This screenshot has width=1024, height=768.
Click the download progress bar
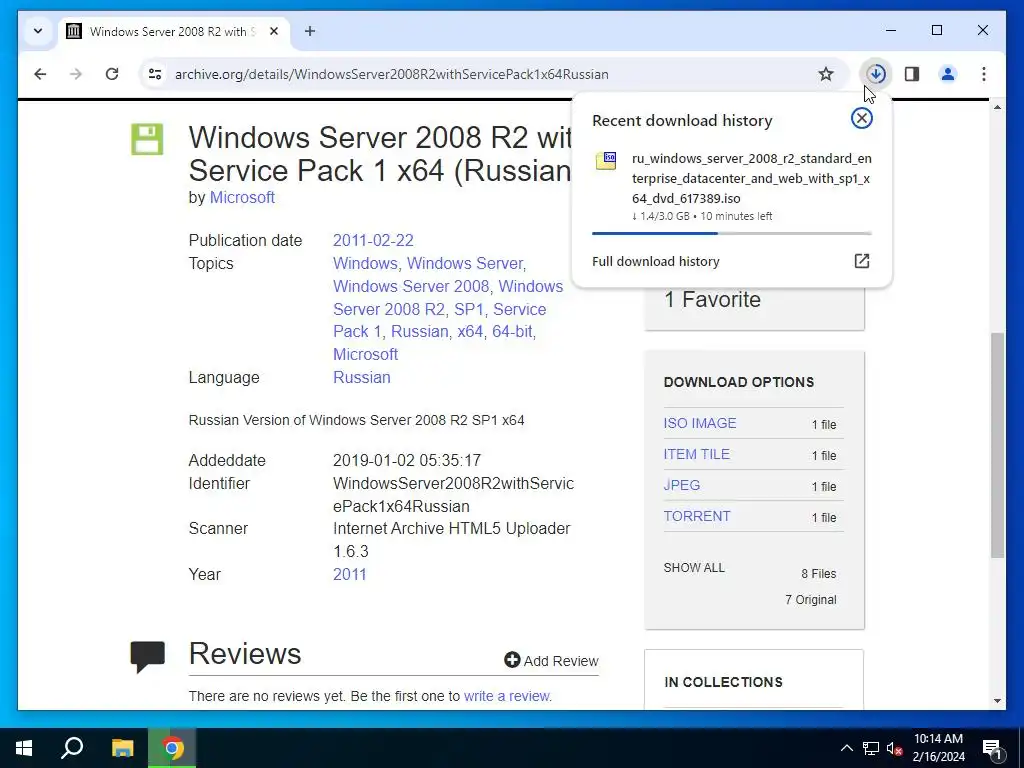tap(731, 233)
